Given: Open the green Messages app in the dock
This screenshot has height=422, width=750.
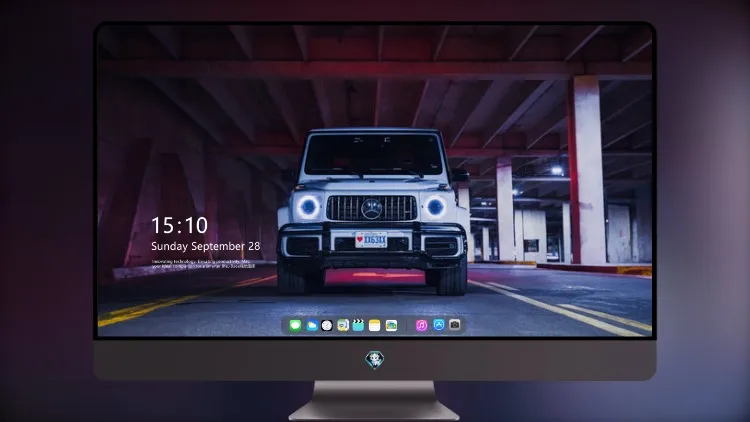Looking at the screenshot, I should pos(295,325).
